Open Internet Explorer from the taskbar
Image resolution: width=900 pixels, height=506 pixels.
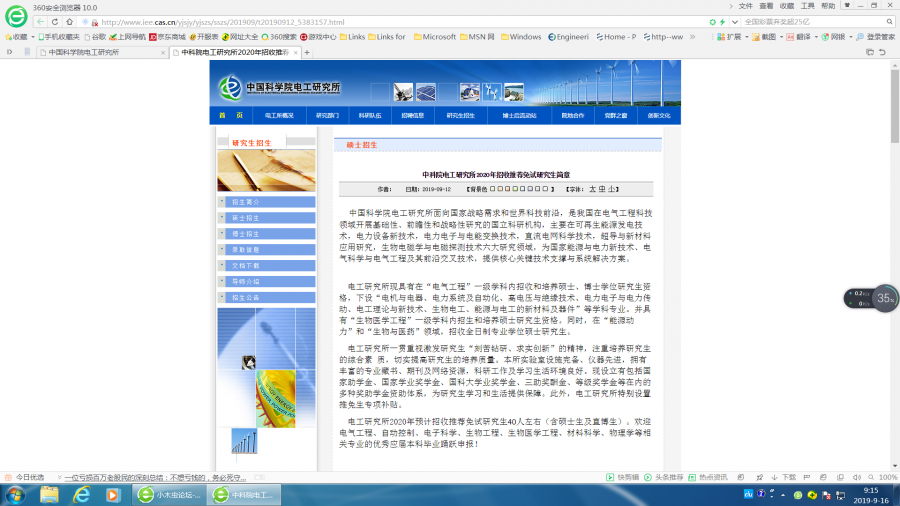coord(82,495)
